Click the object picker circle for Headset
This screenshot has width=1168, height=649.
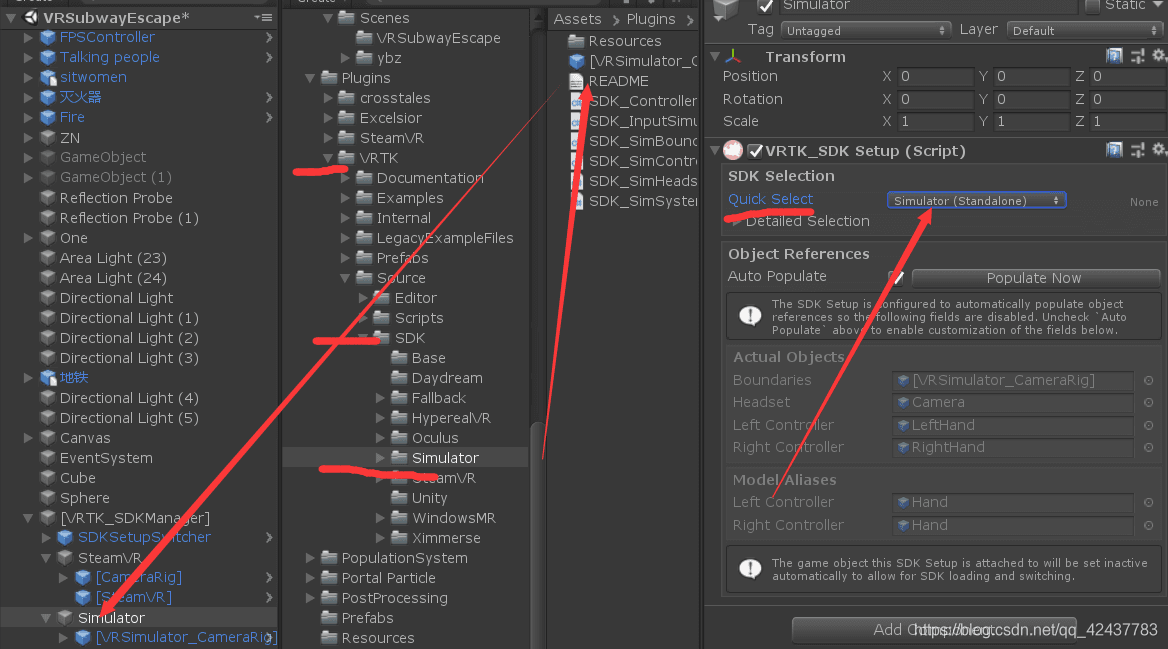pyautogui.click(x=1149, y=402)
